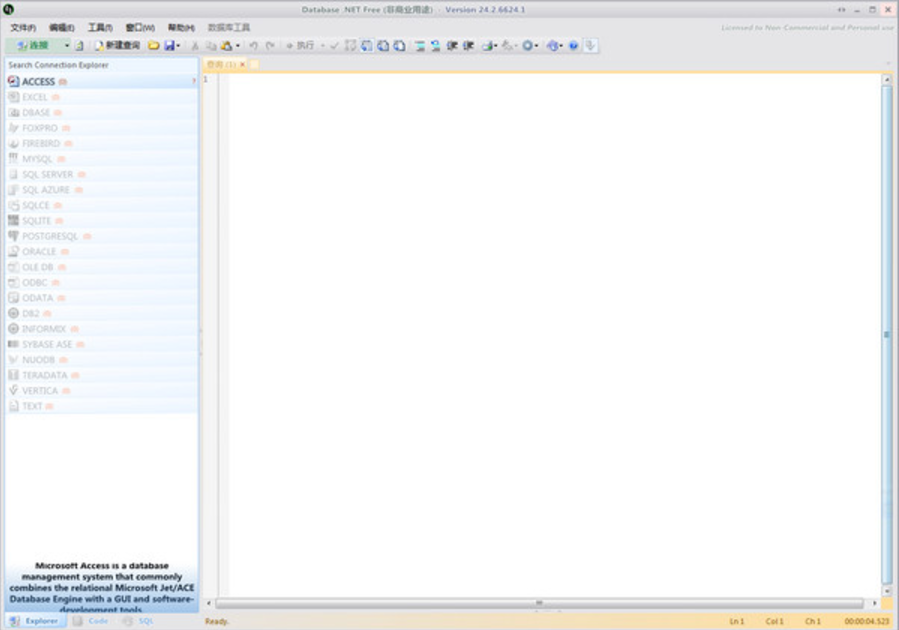899x630 pixels.
Task: Select MYSQL connection type
Action: pos(101,159)
